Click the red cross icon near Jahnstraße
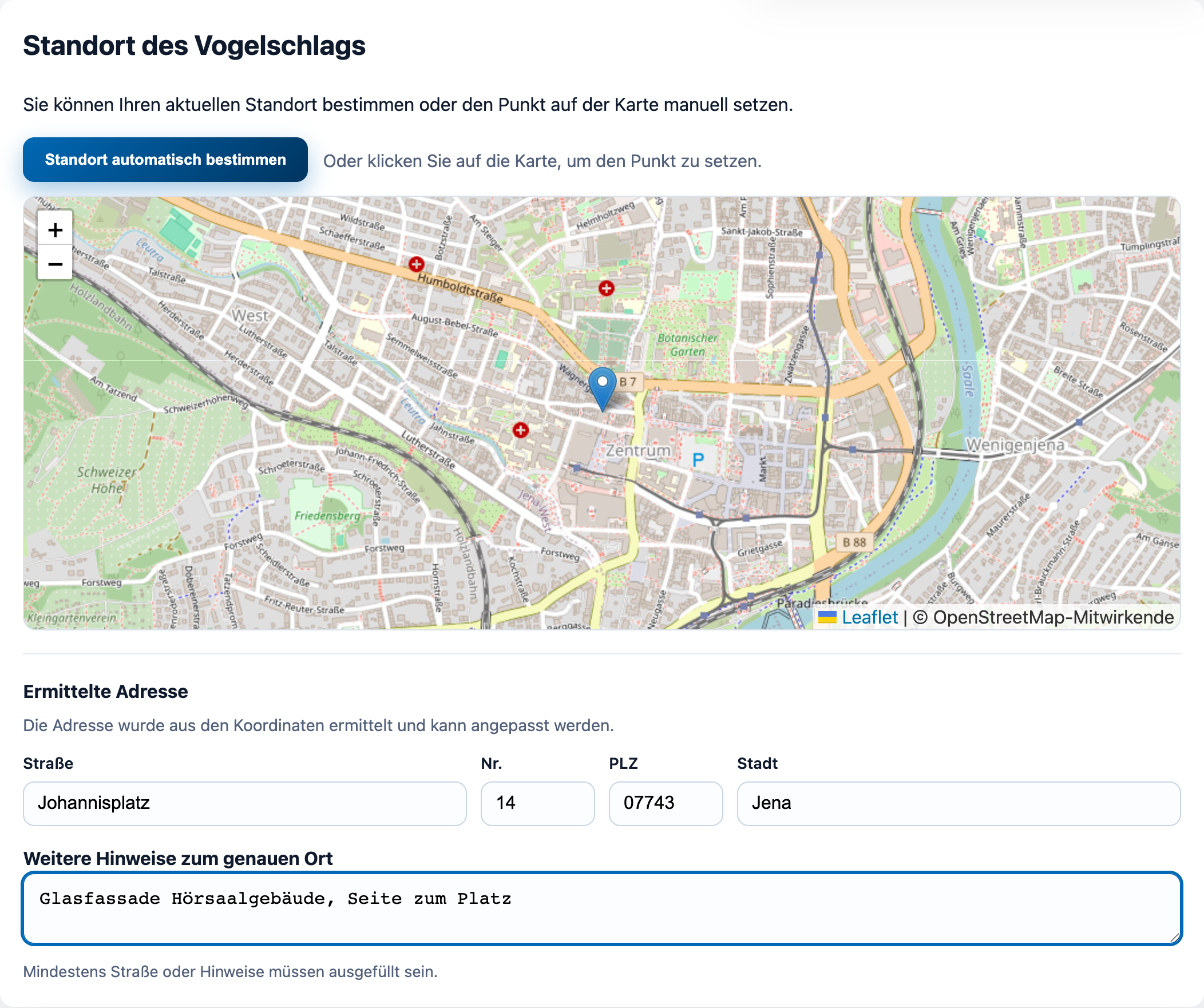 click(520, 430)
